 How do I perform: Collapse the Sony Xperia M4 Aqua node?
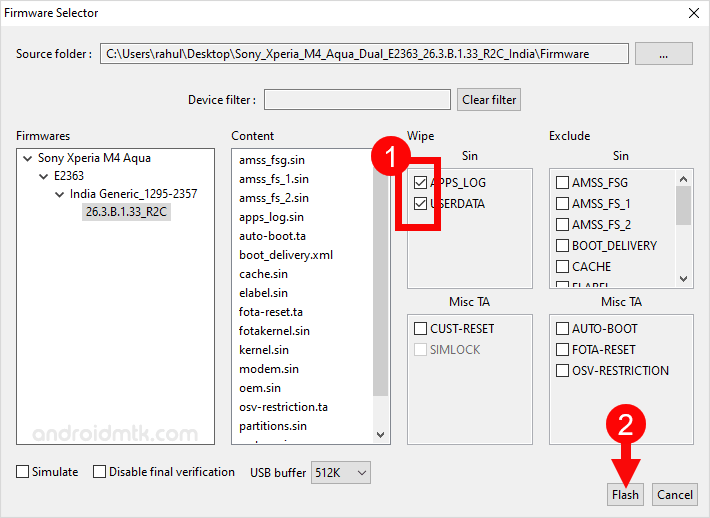pyautogui.click(x=28, y=158)
